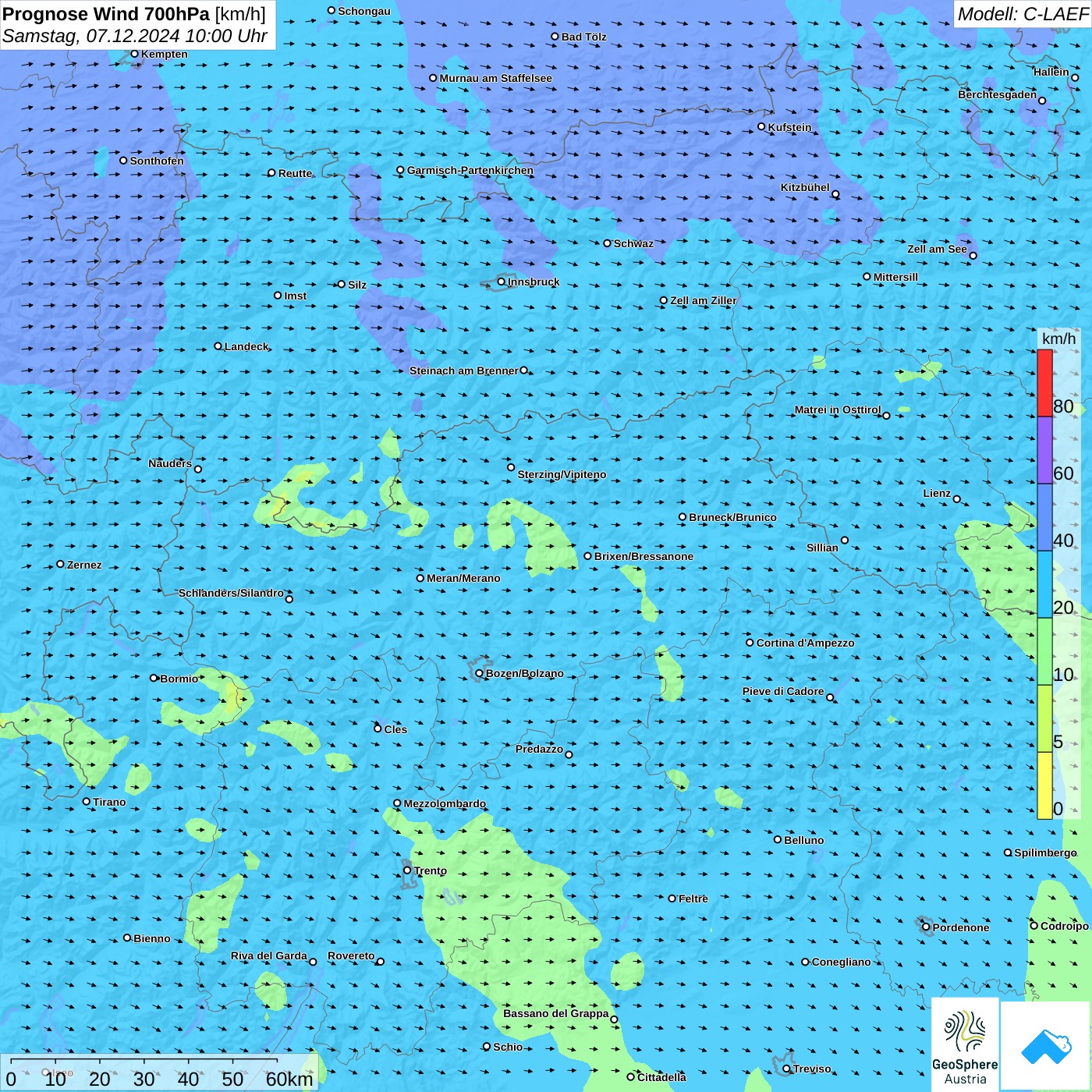Click the GeoSphere Austria logo
The image size is (1092, 1092).
965,1045
